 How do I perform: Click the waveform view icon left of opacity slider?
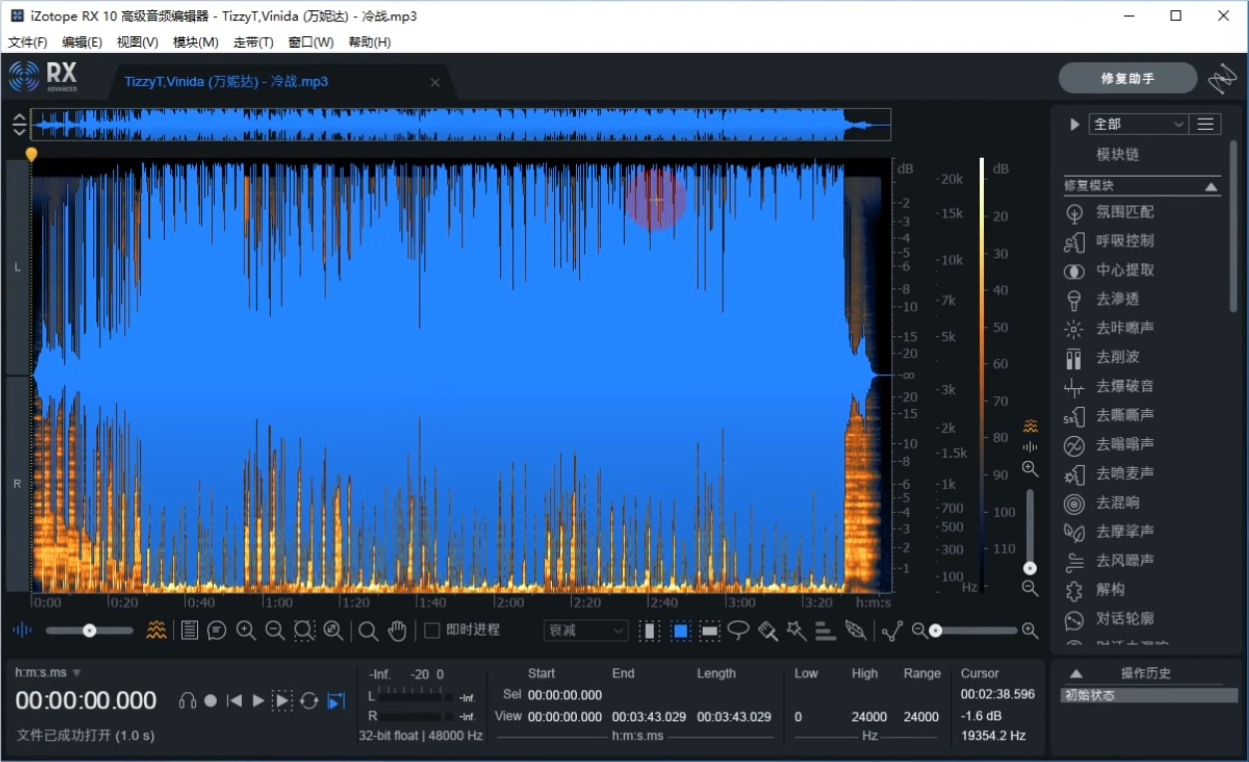pyautogui.click(x=22, y=630)
